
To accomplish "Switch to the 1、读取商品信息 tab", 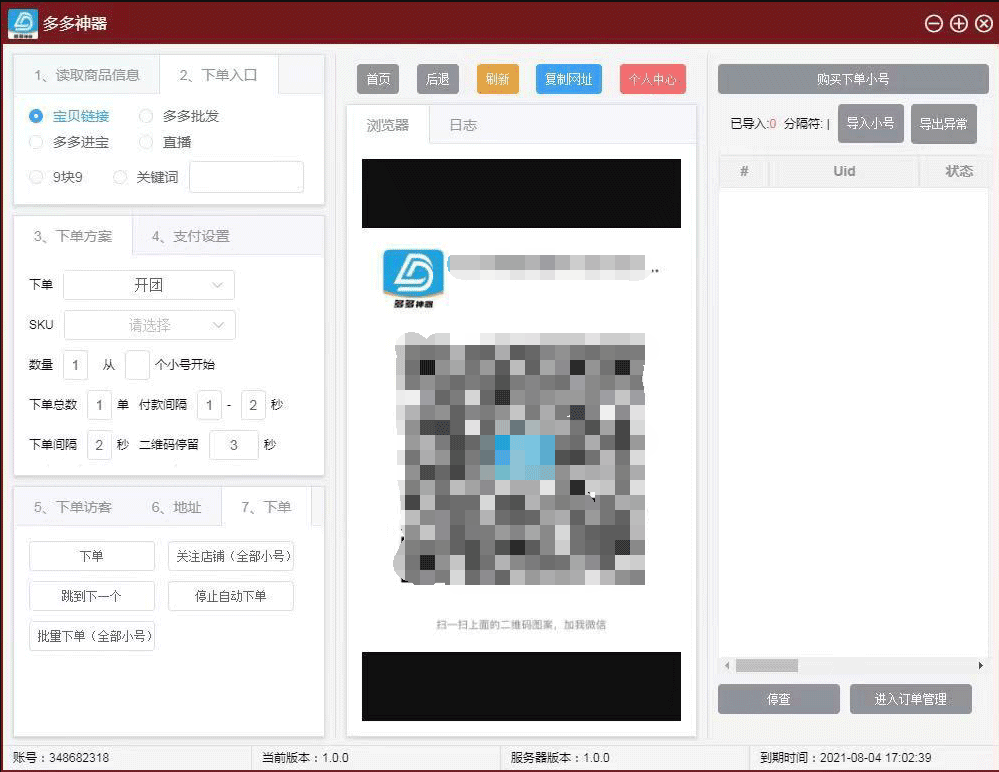I will (x=87, y=75).
